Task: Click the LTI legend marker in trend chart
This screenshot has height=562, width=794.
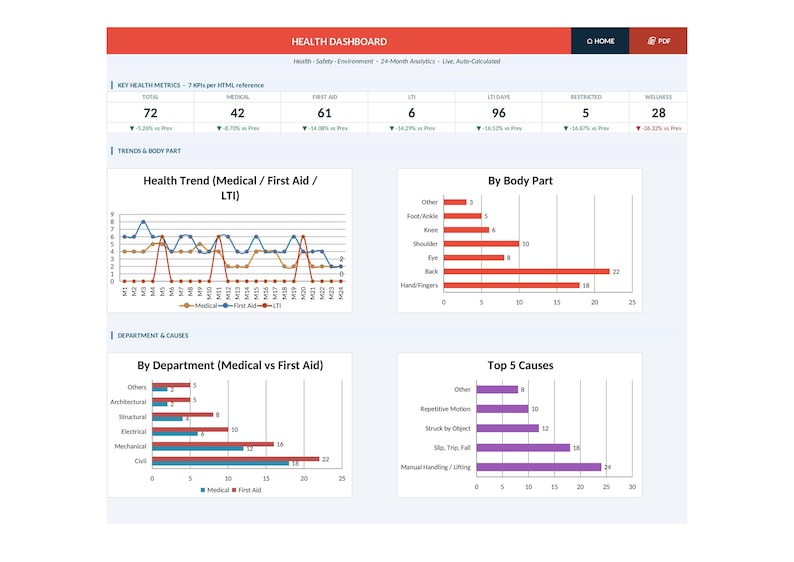Action: (x=264, y=306)
